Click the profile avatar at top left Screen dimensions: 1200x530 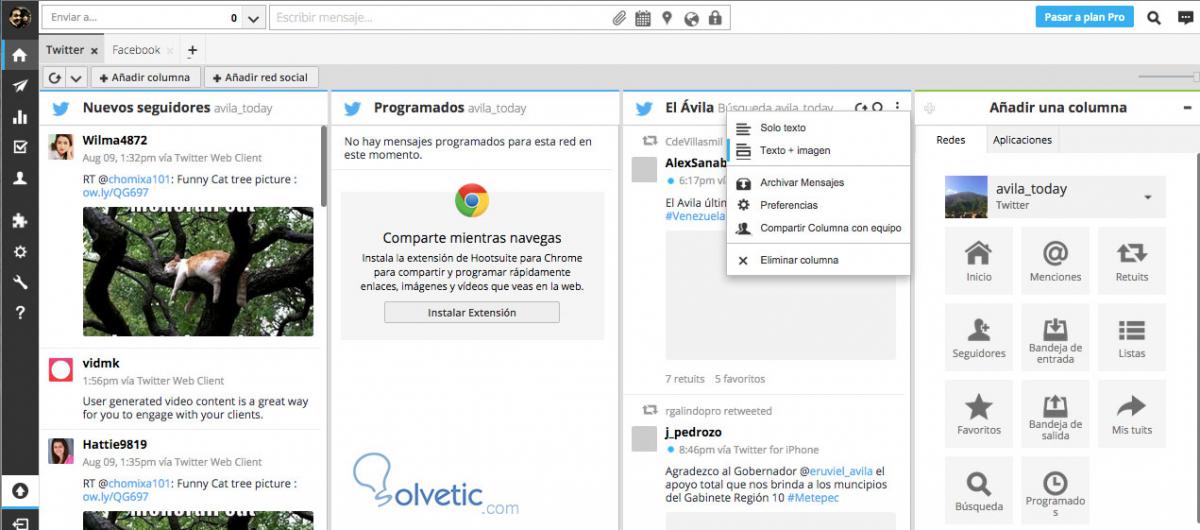20,17
